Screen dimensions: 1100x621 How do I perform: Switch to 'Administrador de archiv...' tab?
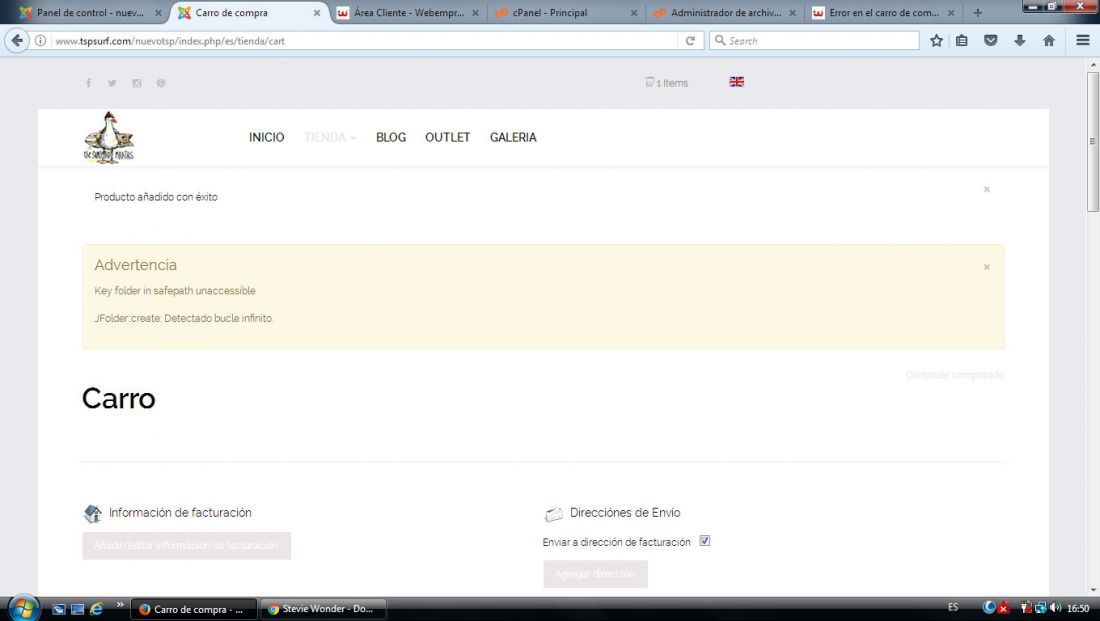click(x=725, y=13)
